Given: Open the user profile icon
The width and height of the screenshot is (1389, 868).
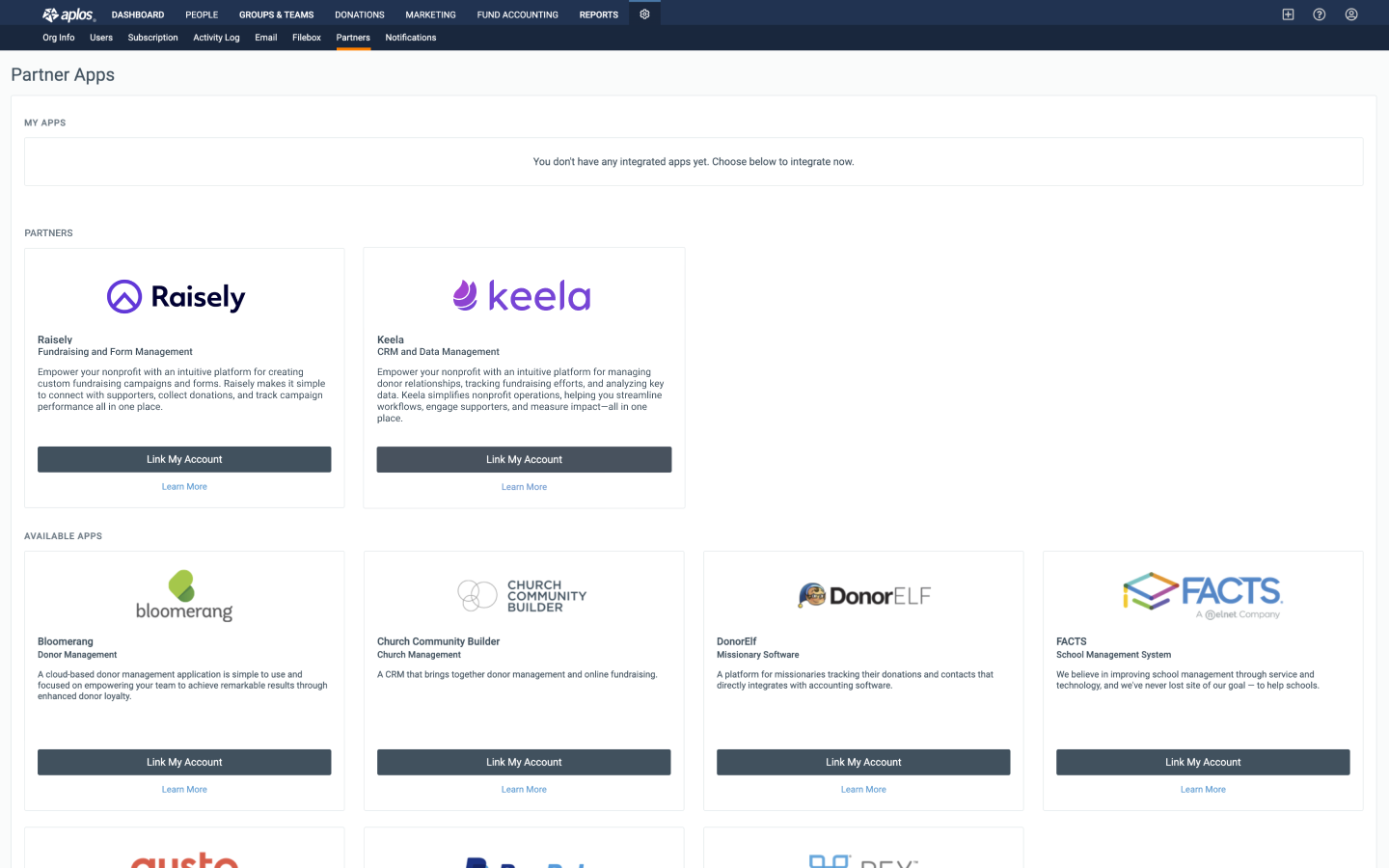Looking at the screenshot, I should pyautogui.click(x=1351, y=14).
